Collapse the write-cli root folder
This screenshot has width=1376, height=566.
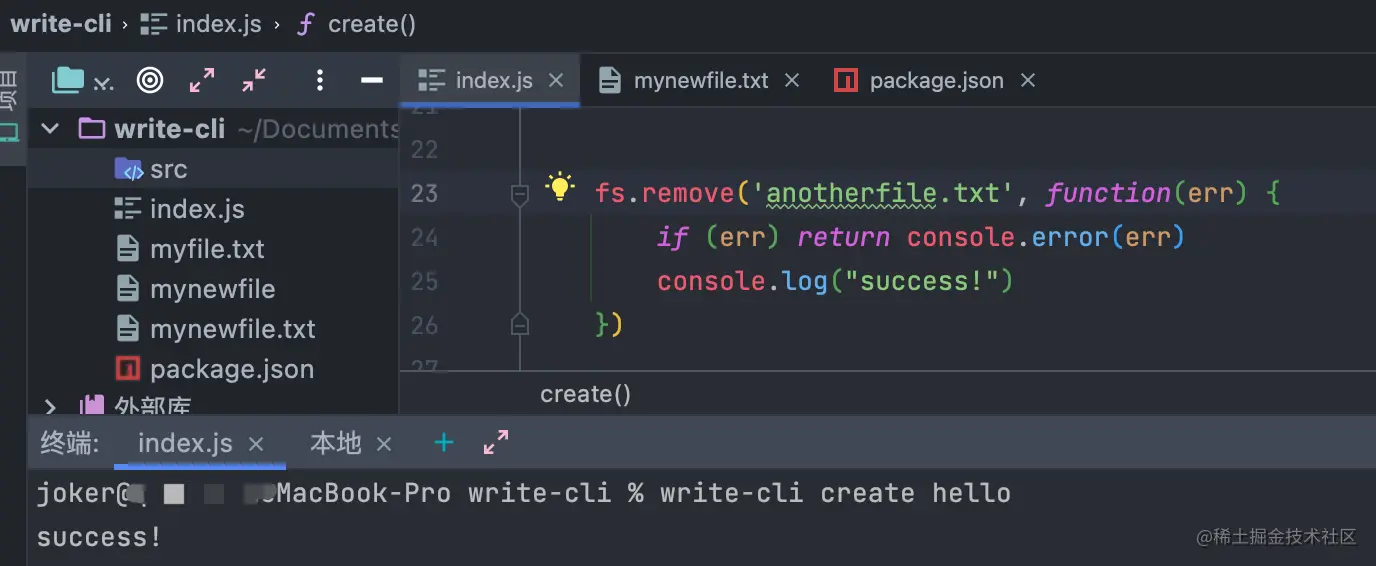click(x=50, y=129)
